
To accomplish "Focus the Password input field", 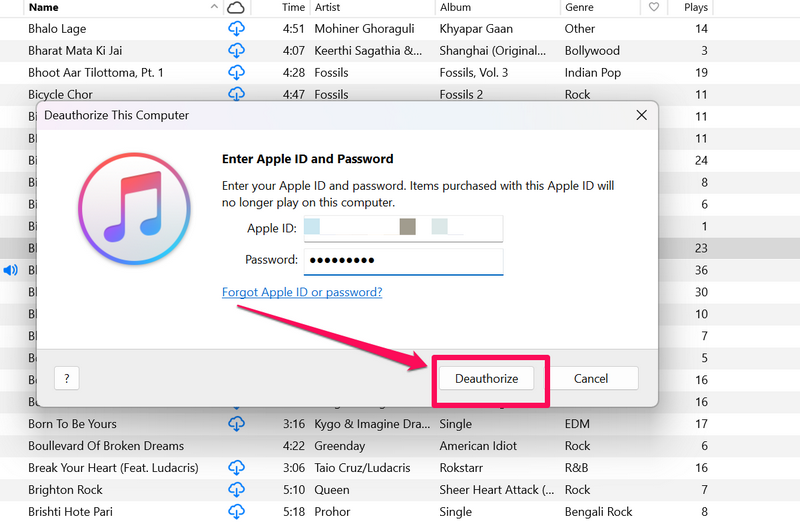I will pyautogui.click(x=403, y=260).
